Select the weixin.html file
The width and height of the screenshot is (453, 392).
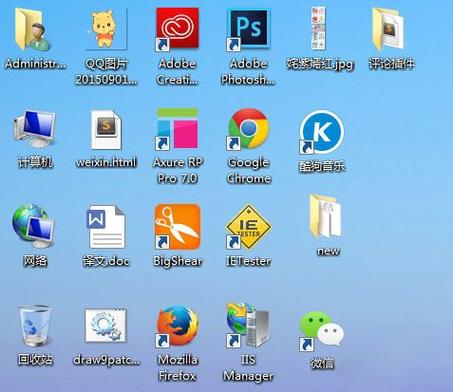click(106, 130)
